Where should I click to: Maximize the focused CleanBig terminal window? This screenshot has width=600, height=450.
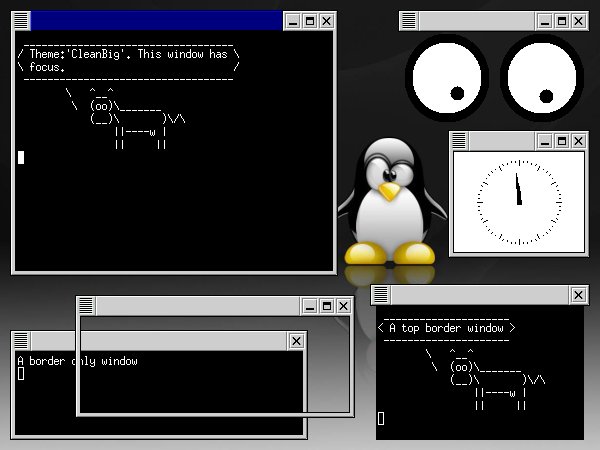point(310,21)
